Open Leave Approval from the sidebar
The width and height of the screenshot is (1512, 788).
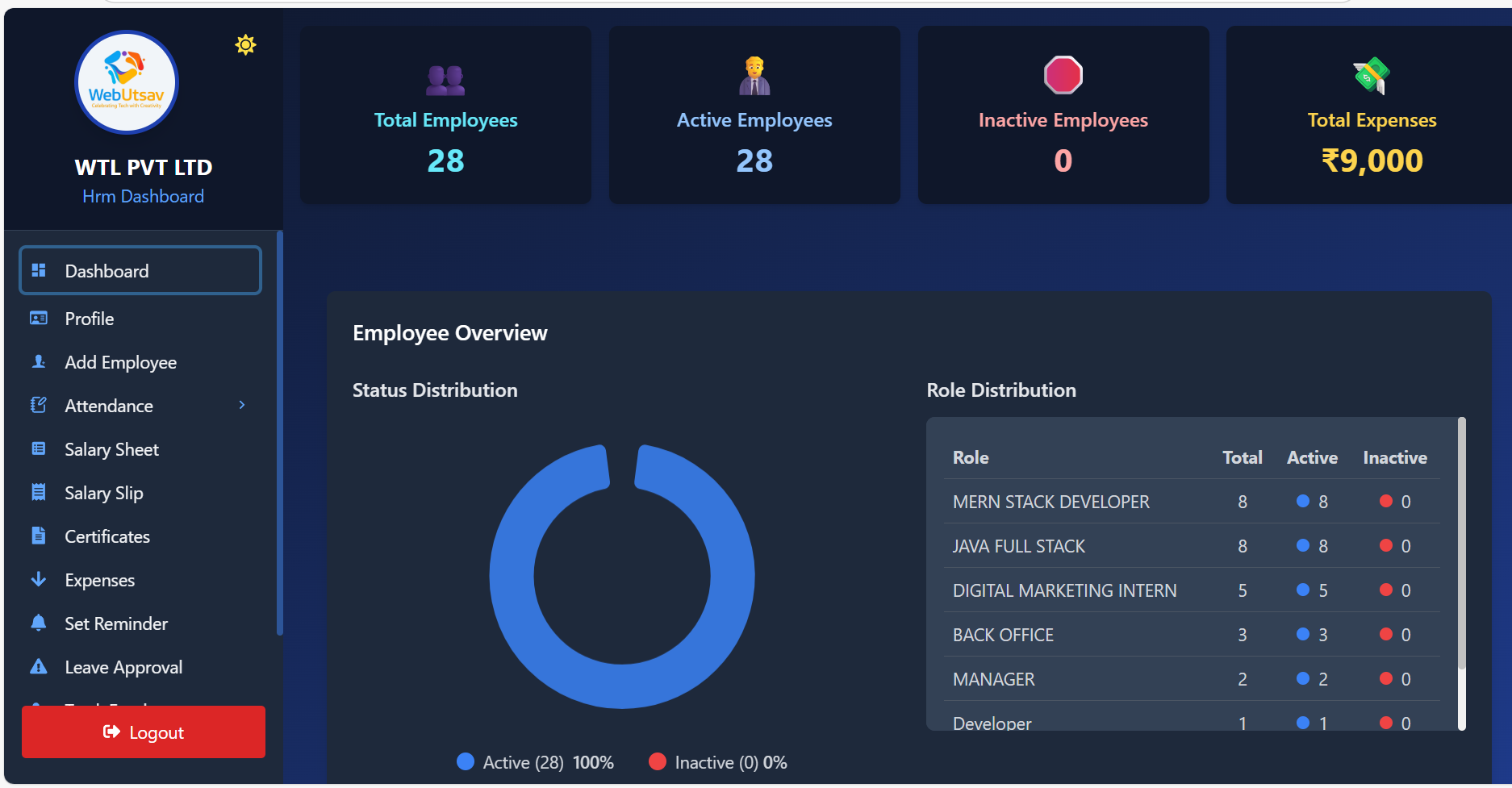point(123,667)
